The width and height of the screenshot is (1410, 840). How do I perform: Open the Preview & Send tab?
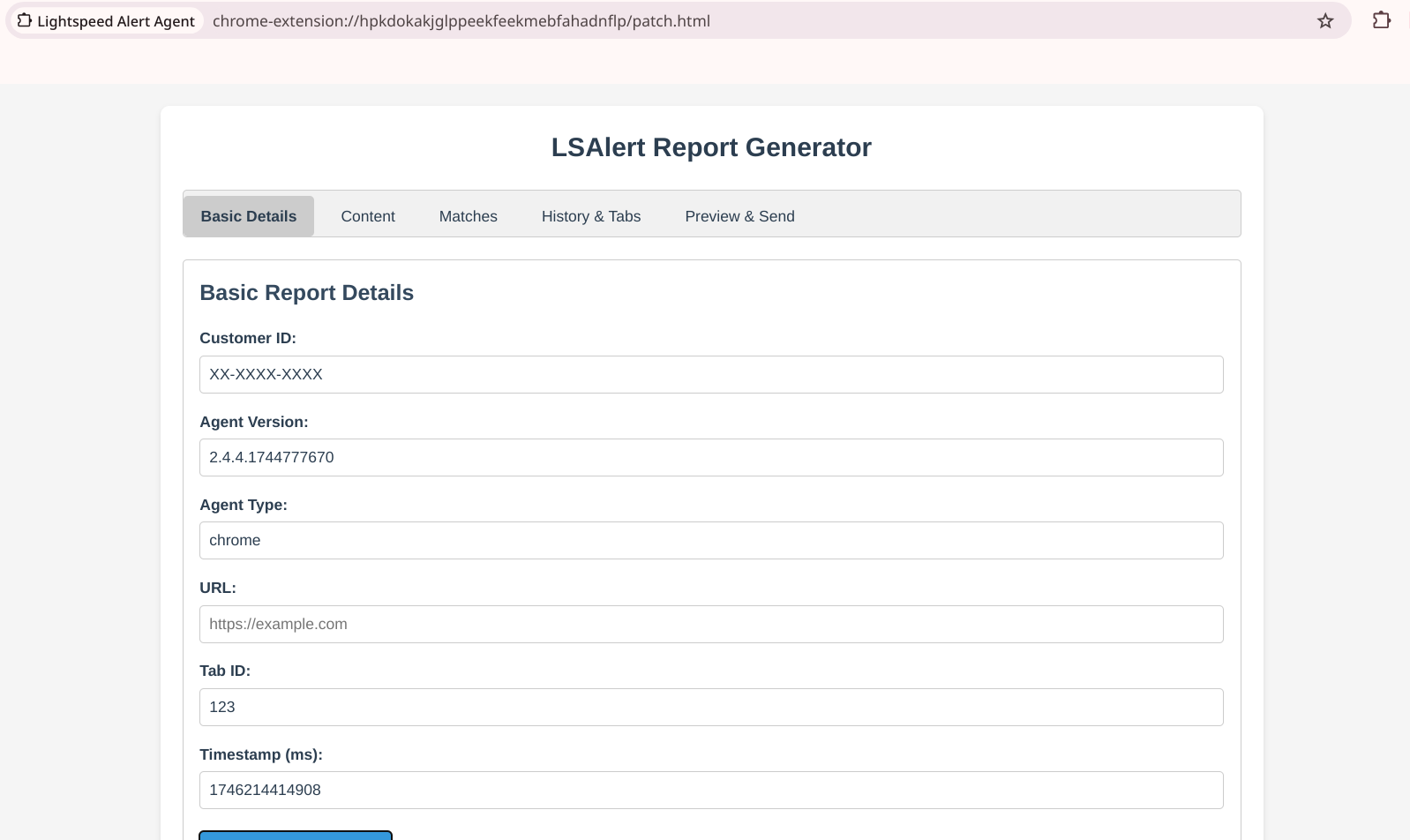[x=739, y=216]
